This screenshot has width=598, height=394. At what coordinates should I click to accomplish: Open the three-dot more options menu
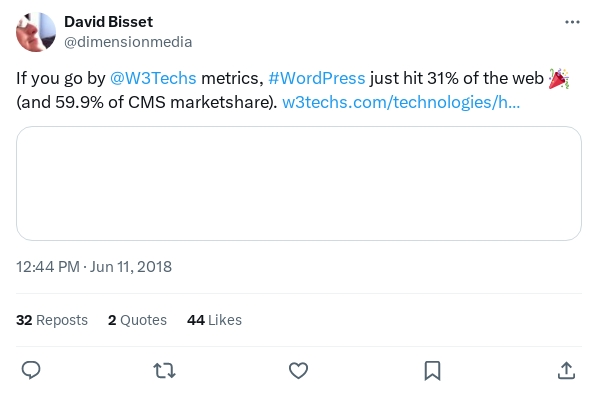(572, 22)
